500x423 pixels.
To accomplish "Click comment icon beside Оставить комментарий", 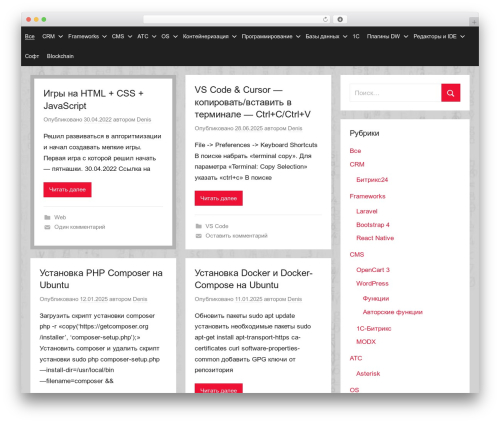I will click(199, 236).
